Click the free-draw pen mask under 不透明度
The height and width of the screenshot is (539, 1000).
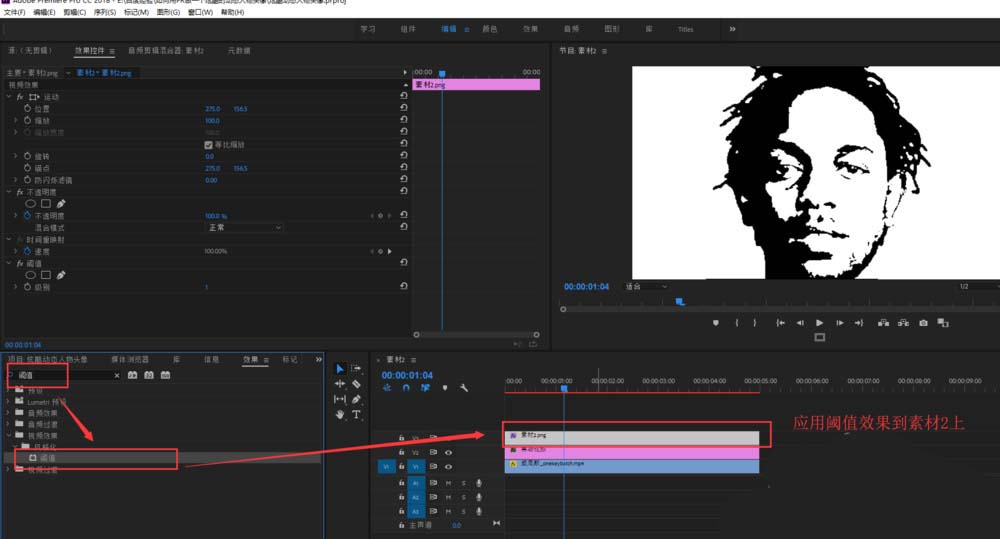pos(61,204)
